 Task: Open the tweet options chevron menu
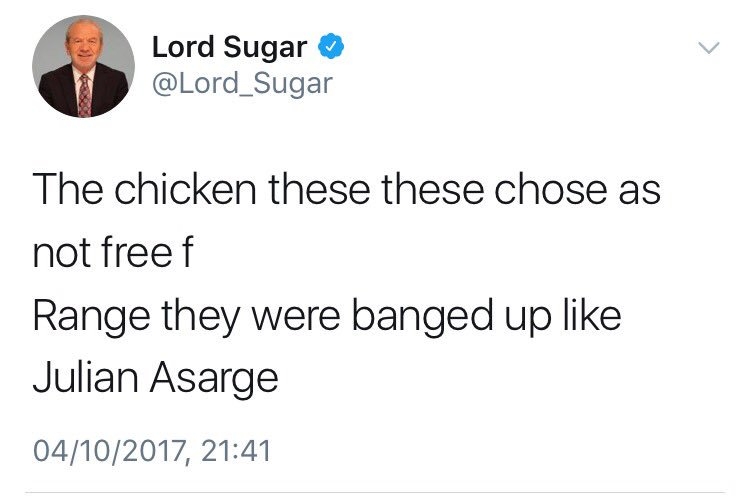click(708, 47)
